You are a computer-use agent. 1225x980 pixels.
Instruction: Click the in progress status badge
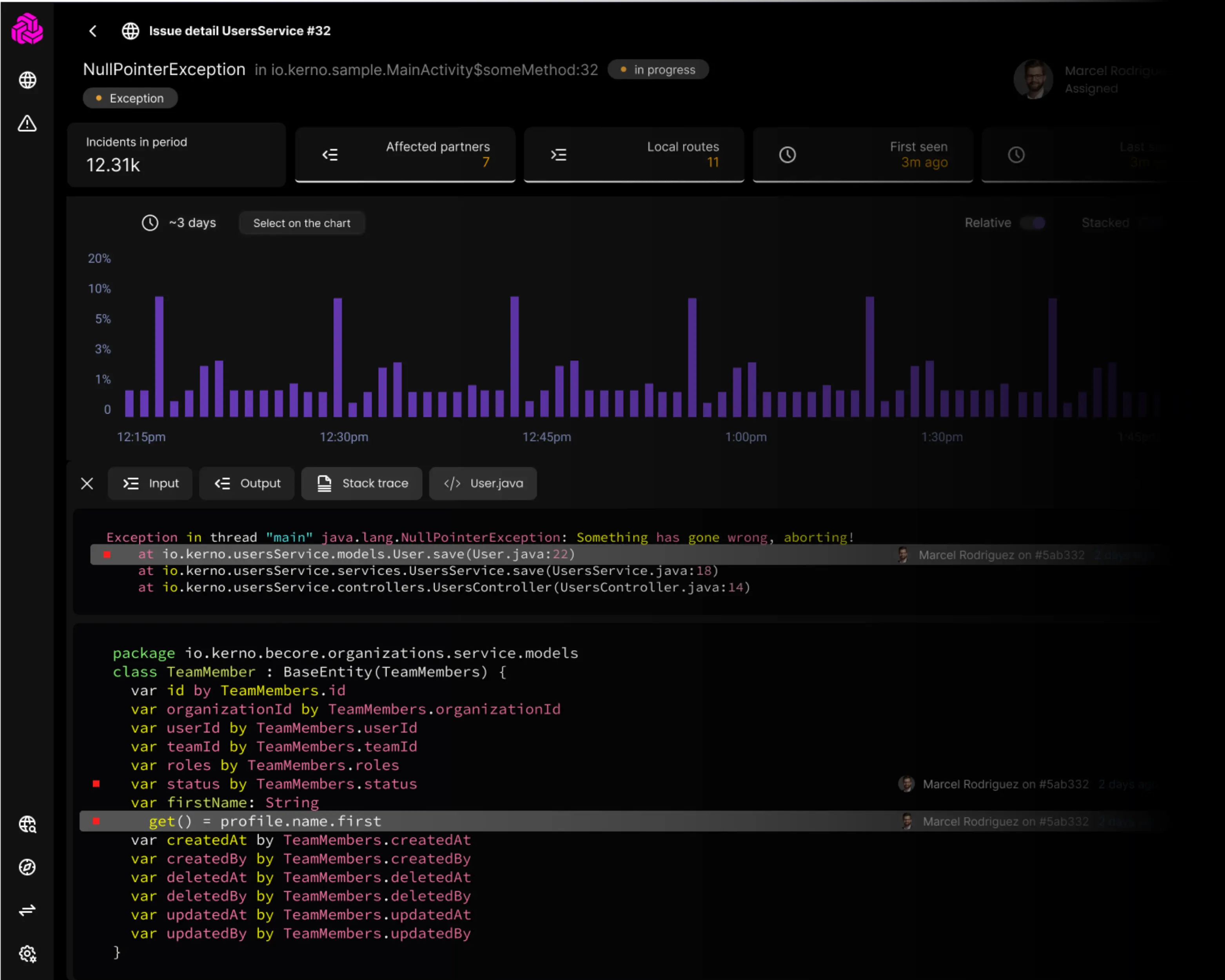click(x=658, y=69)
